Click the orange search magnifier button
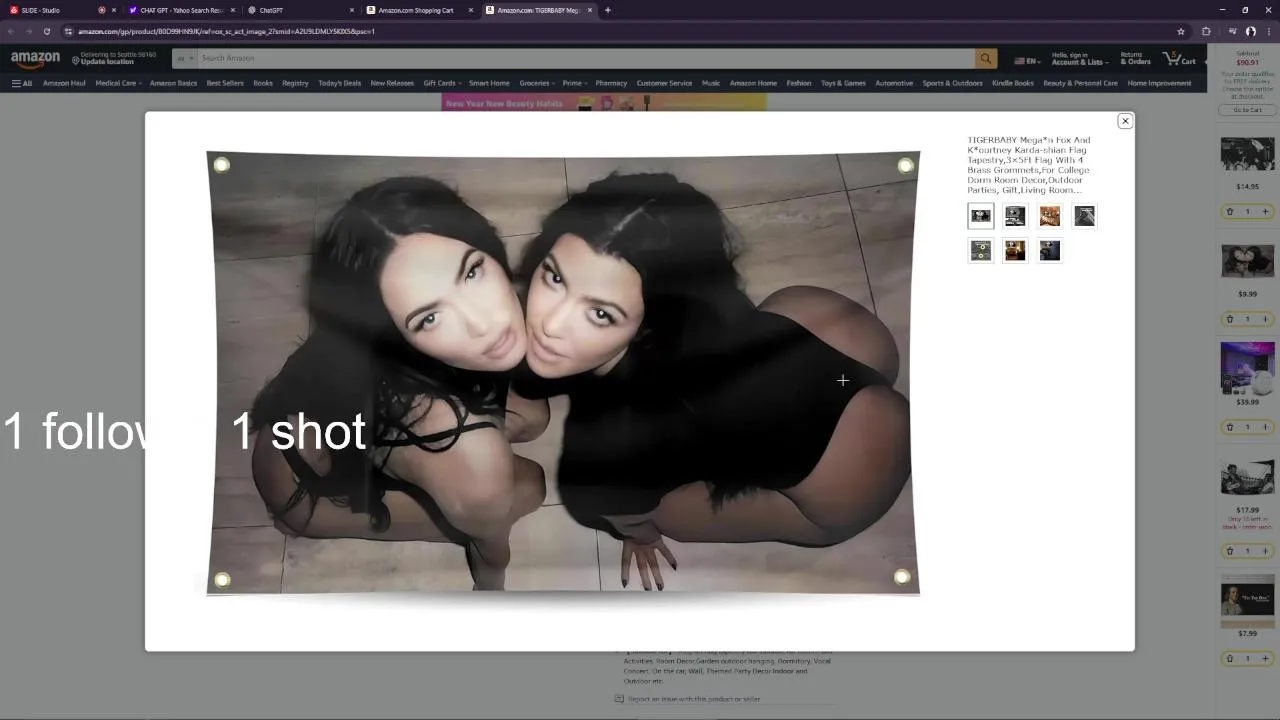1280x720 pixels. point(986,59)
